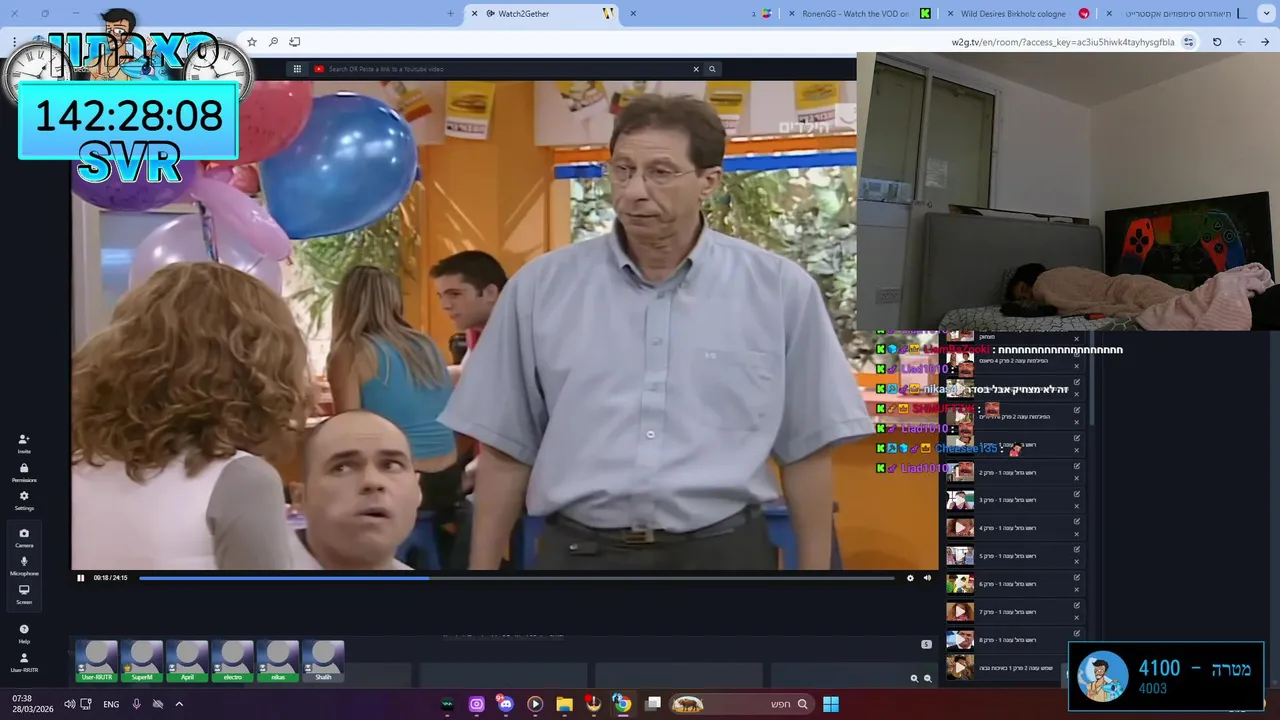Open File Explorer from the taskbar
This screenshot has height=720, width=1280.
point(564,704)
